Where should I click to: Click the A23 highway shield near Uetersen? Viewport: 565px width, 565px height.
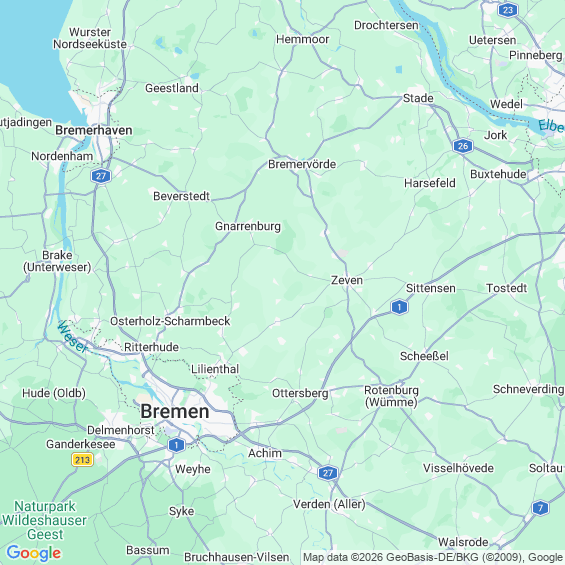[508, 10]
